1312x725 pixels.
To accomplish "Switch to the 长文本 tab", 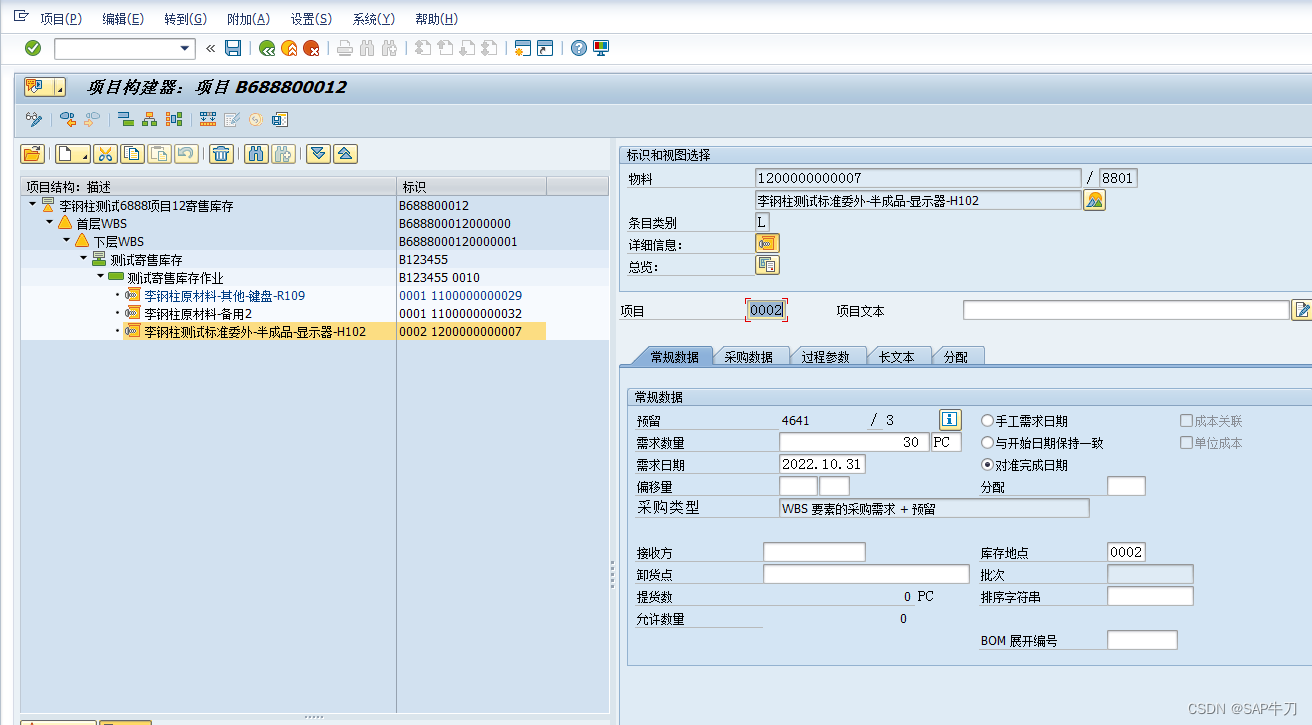I will click(896, 357).
